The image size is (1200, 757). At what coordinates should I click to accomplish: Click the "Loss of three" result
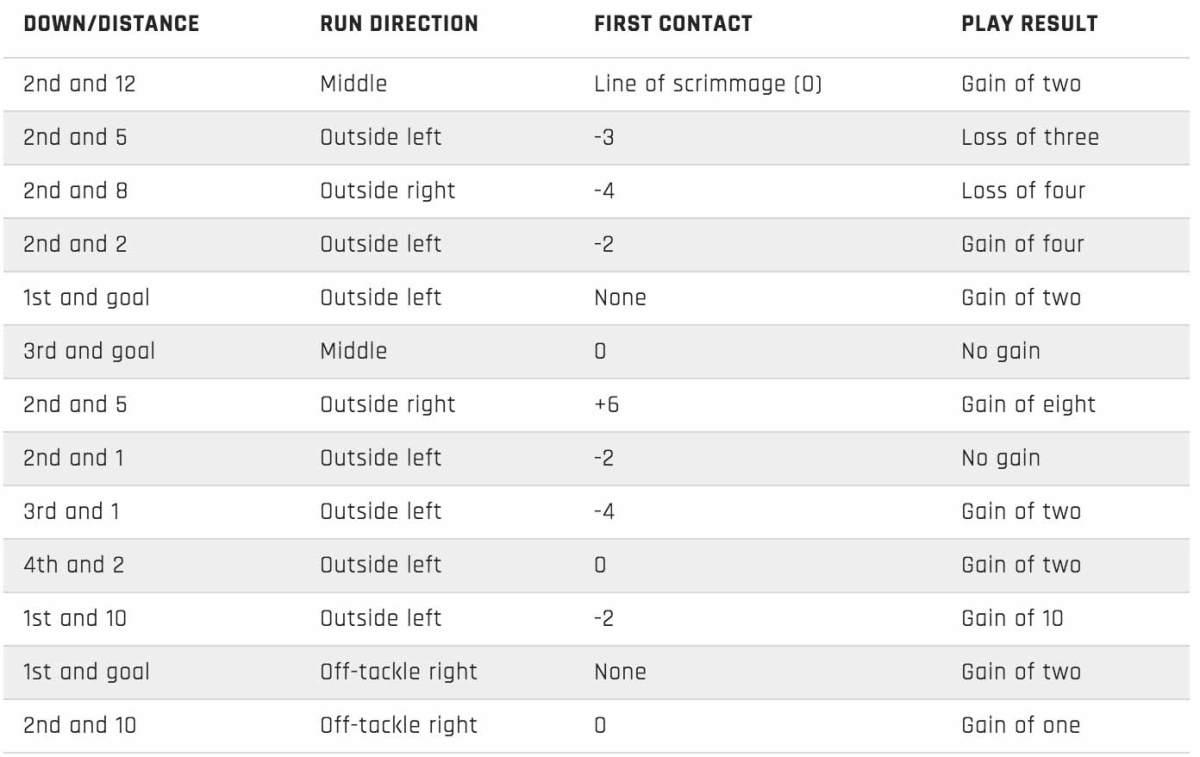1030,137
